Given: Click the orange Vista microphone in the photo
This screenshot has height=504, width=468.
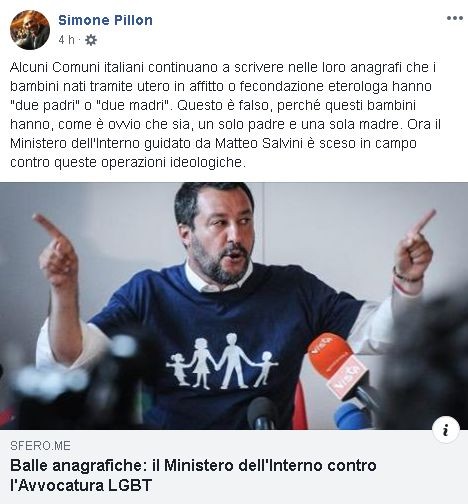Looking at the screenshot, I should point(337,365).
